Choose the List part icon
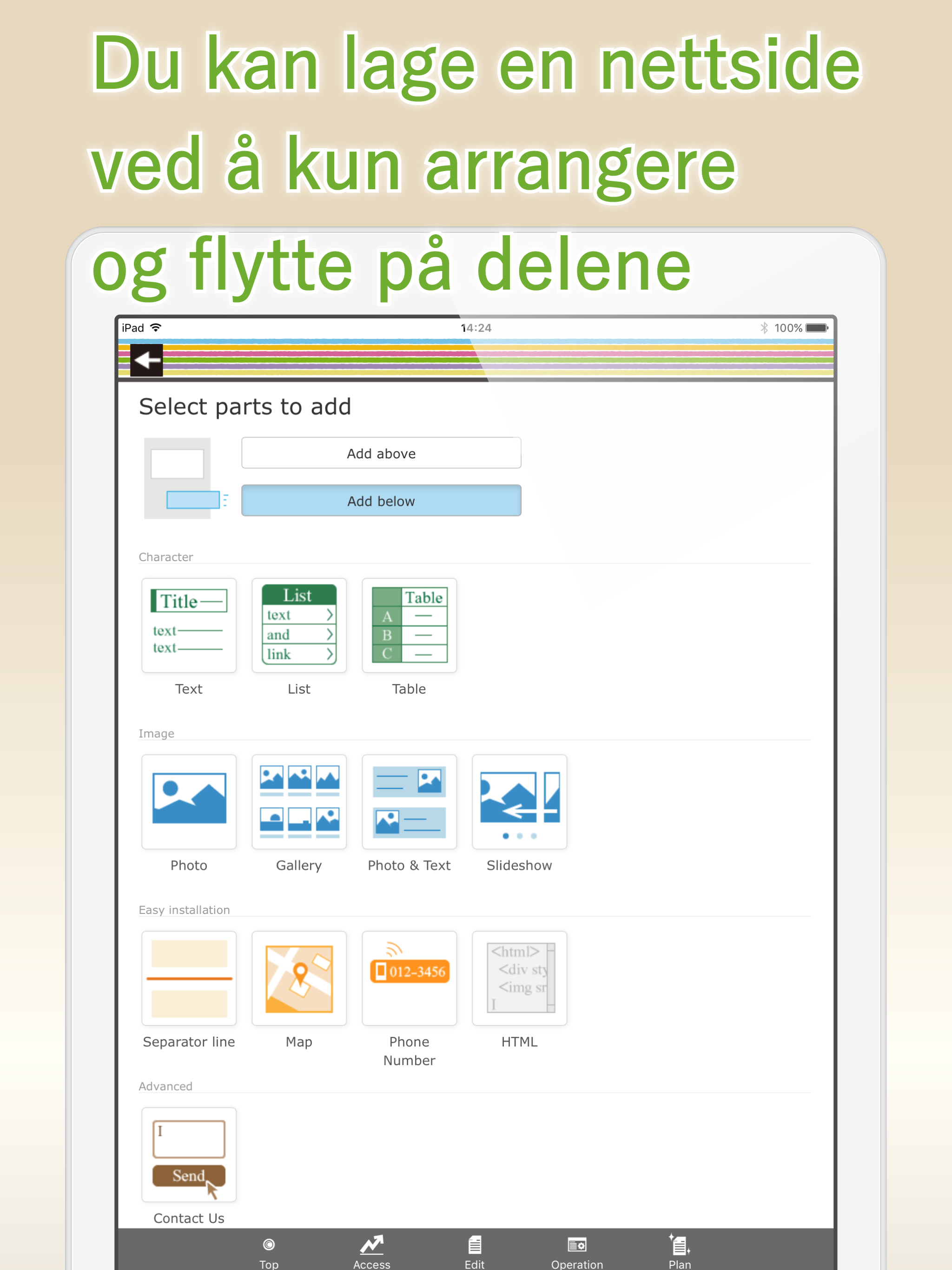The image size is (952, 1270). pyautogui.click(x=298, y=625)
